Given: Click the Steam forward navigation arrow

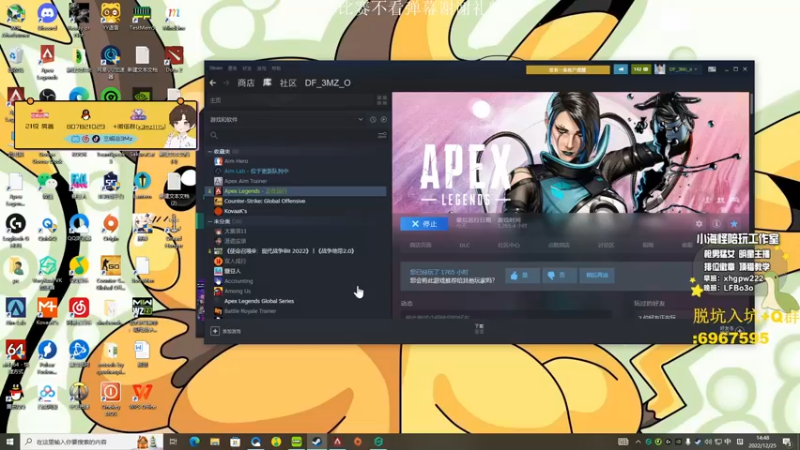Looking at the screenshot, I should coord(226,83).
